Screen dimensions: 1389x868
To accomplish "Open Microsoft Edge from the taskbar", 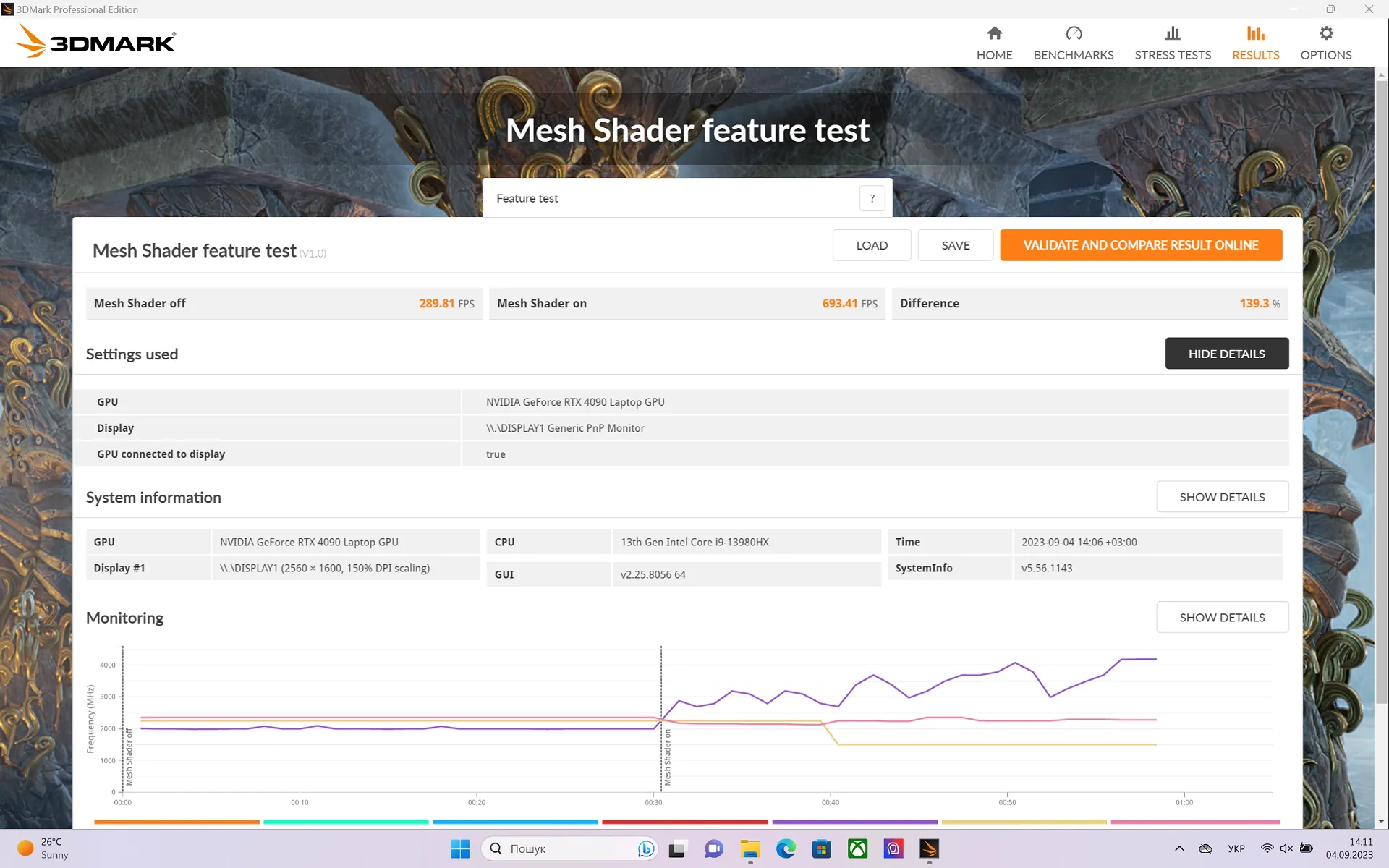I will [x=786, y=848].
